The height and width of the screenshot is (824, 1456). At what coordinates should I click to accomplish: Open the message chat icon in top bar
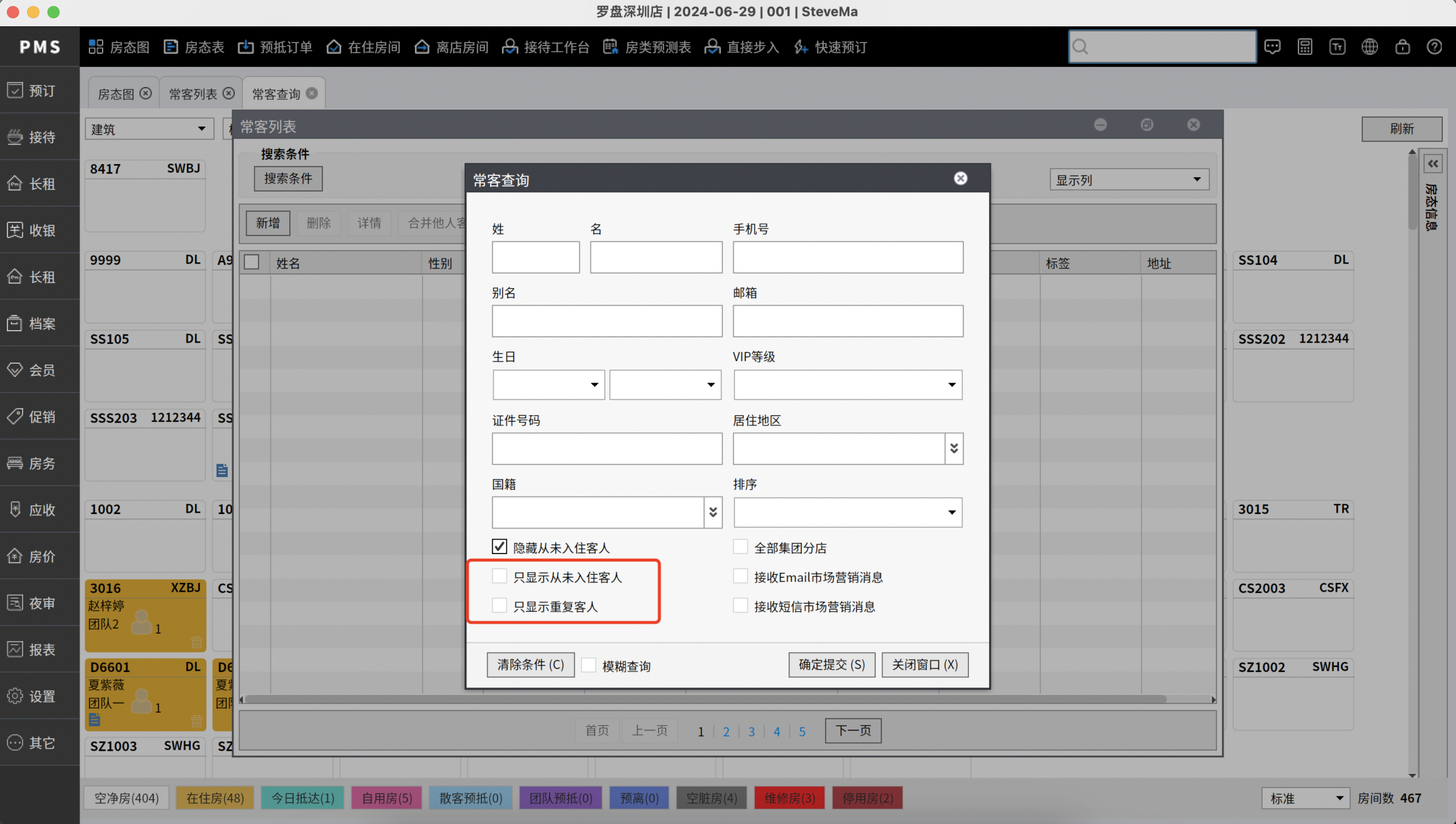coord(1272,47)
